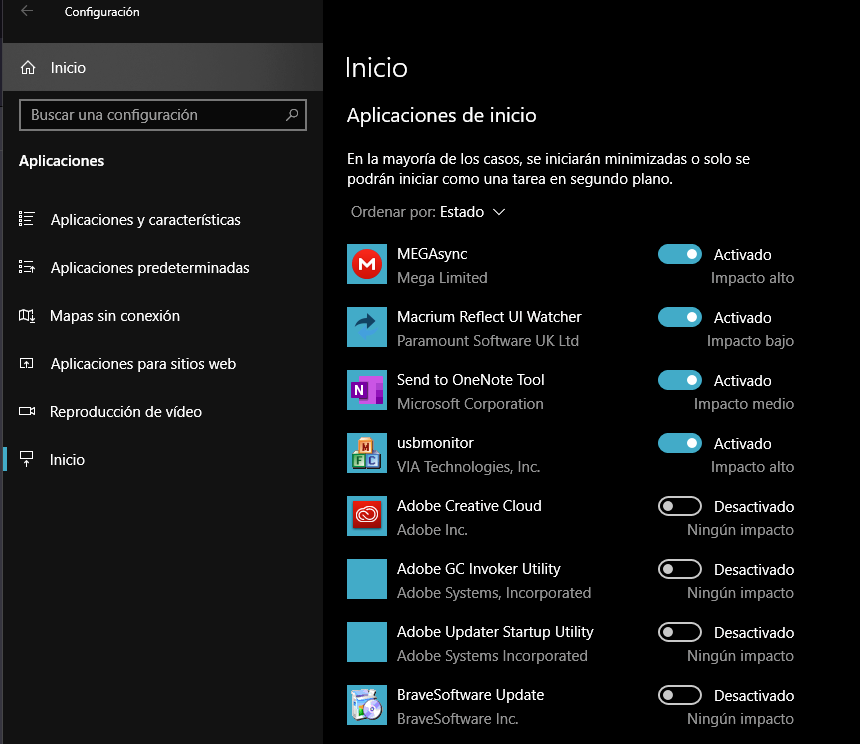The image size is (860, 744).
Task: Select Aplicaciones predeterminadas in sidebar
Action: coord(163,268)
